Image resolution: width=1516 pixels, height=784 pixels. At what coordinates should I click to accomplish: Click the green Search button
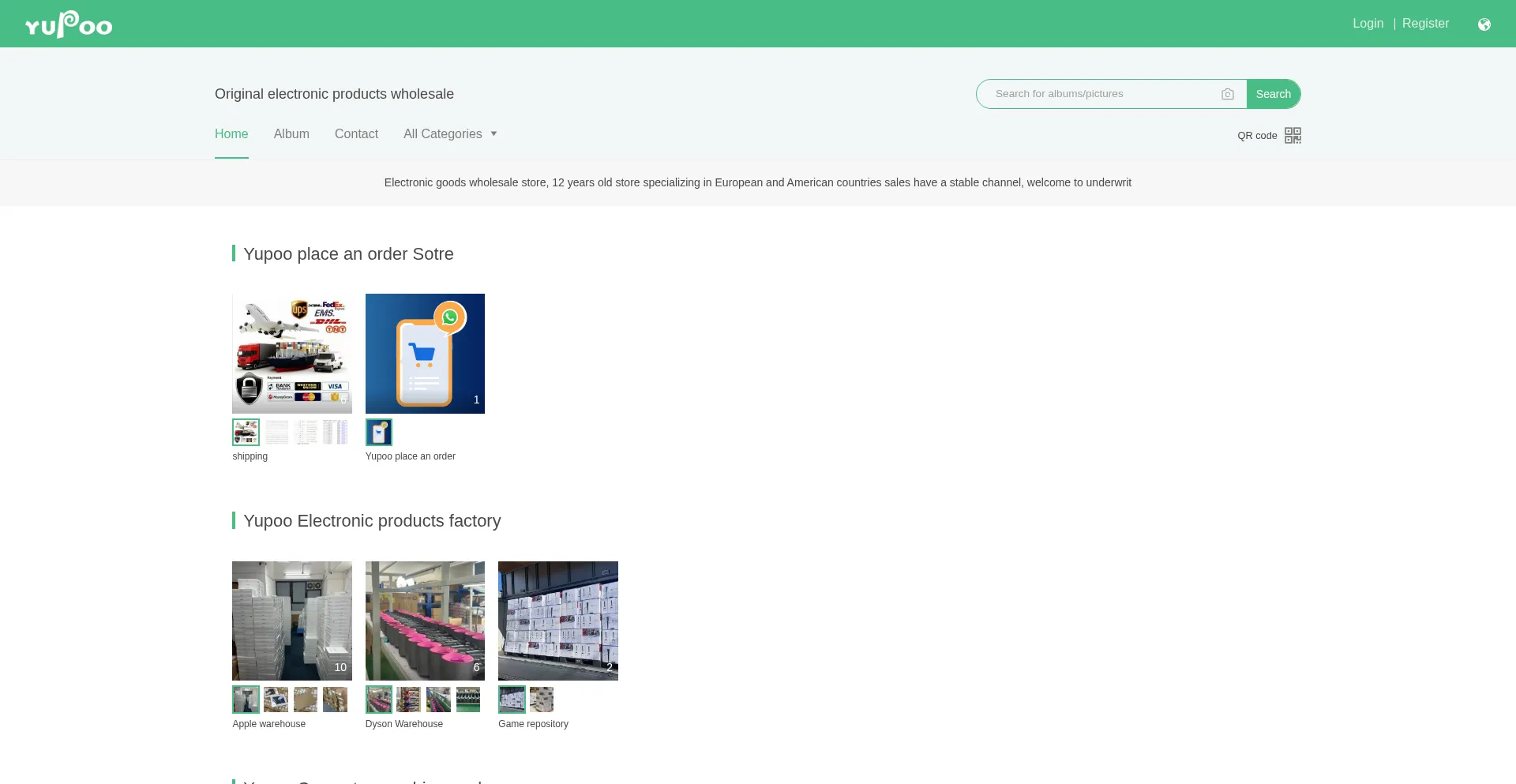(x=1273, y=94)
